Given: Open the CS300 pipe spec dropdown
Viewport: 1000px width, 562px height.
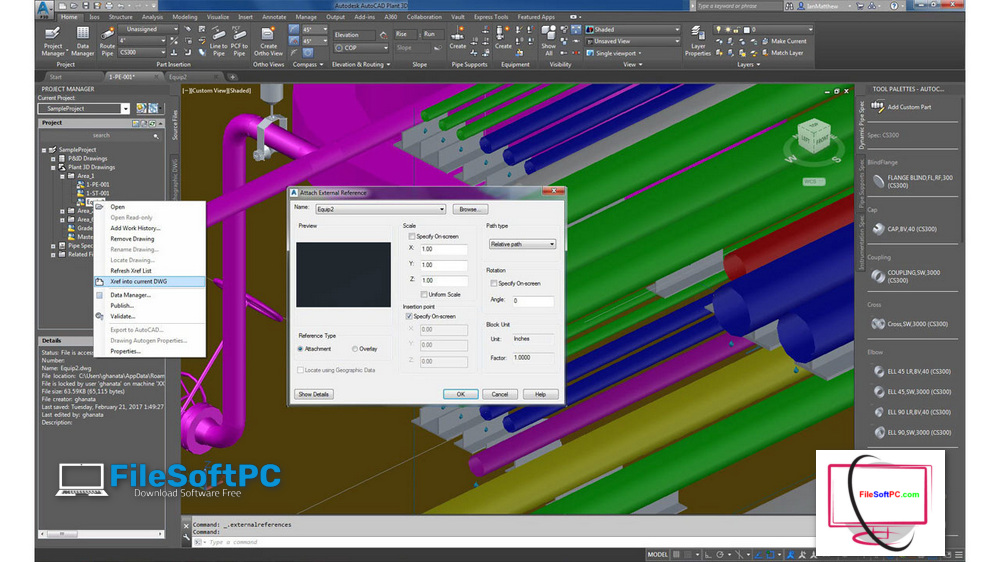Looking at the screenshot, I should (143, 52).
